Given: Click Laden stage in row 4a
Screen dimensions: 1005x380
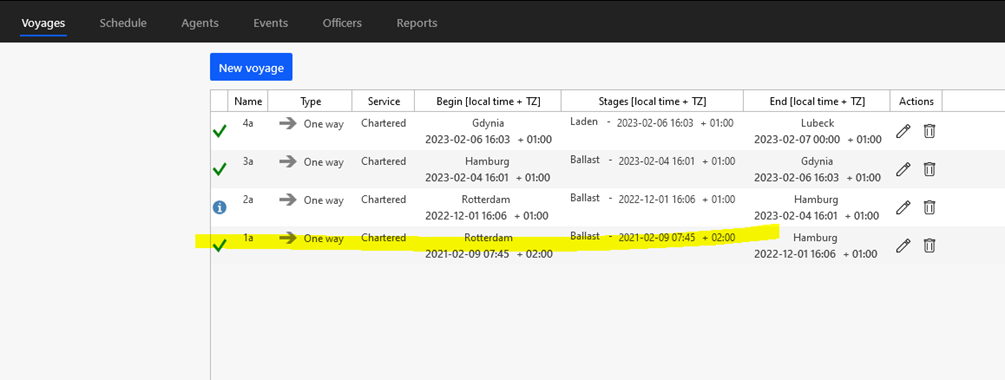Looking at the screenshot, I should click(583, 122).
